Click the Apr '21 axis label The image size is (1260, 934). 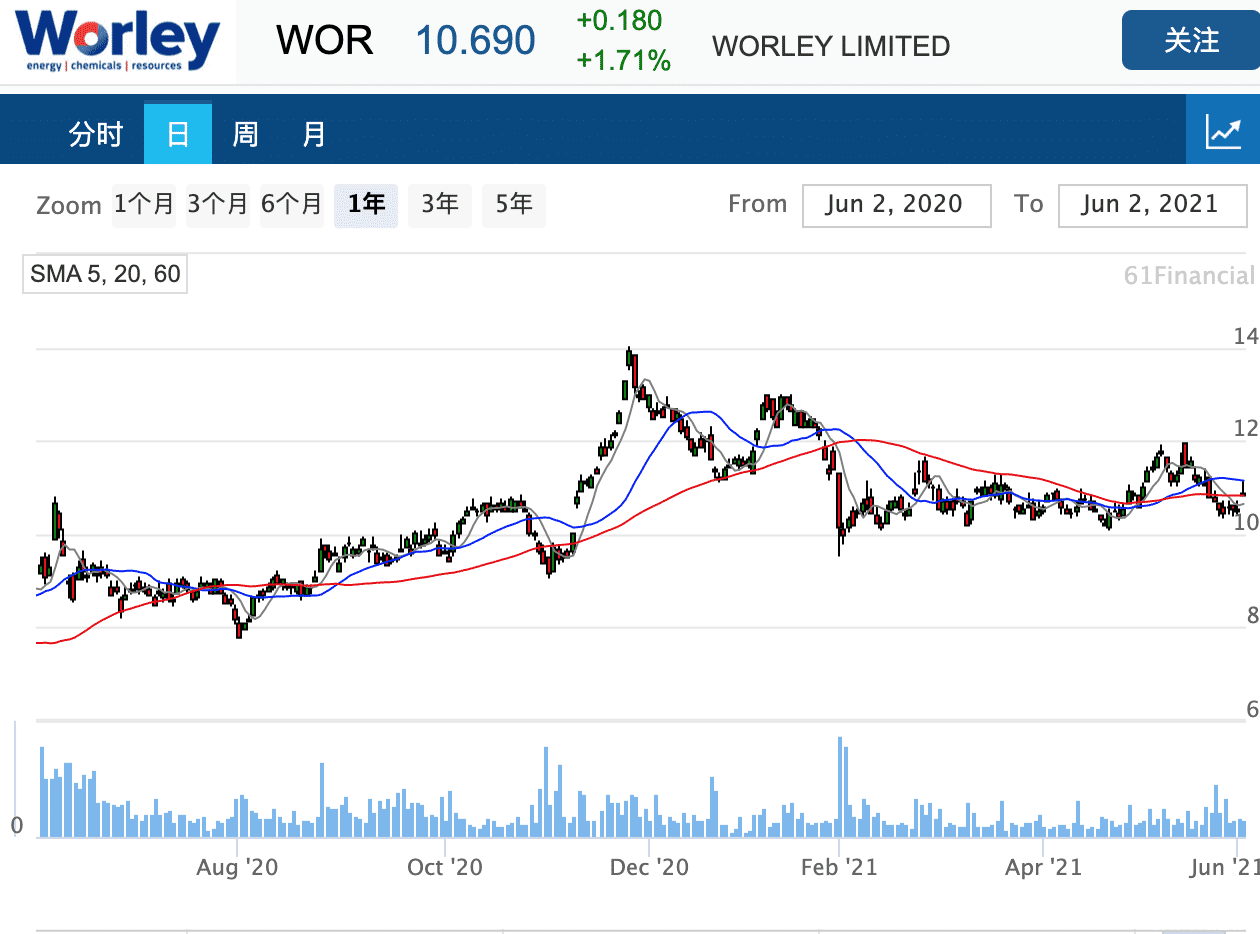click(x=1044, y=866)
